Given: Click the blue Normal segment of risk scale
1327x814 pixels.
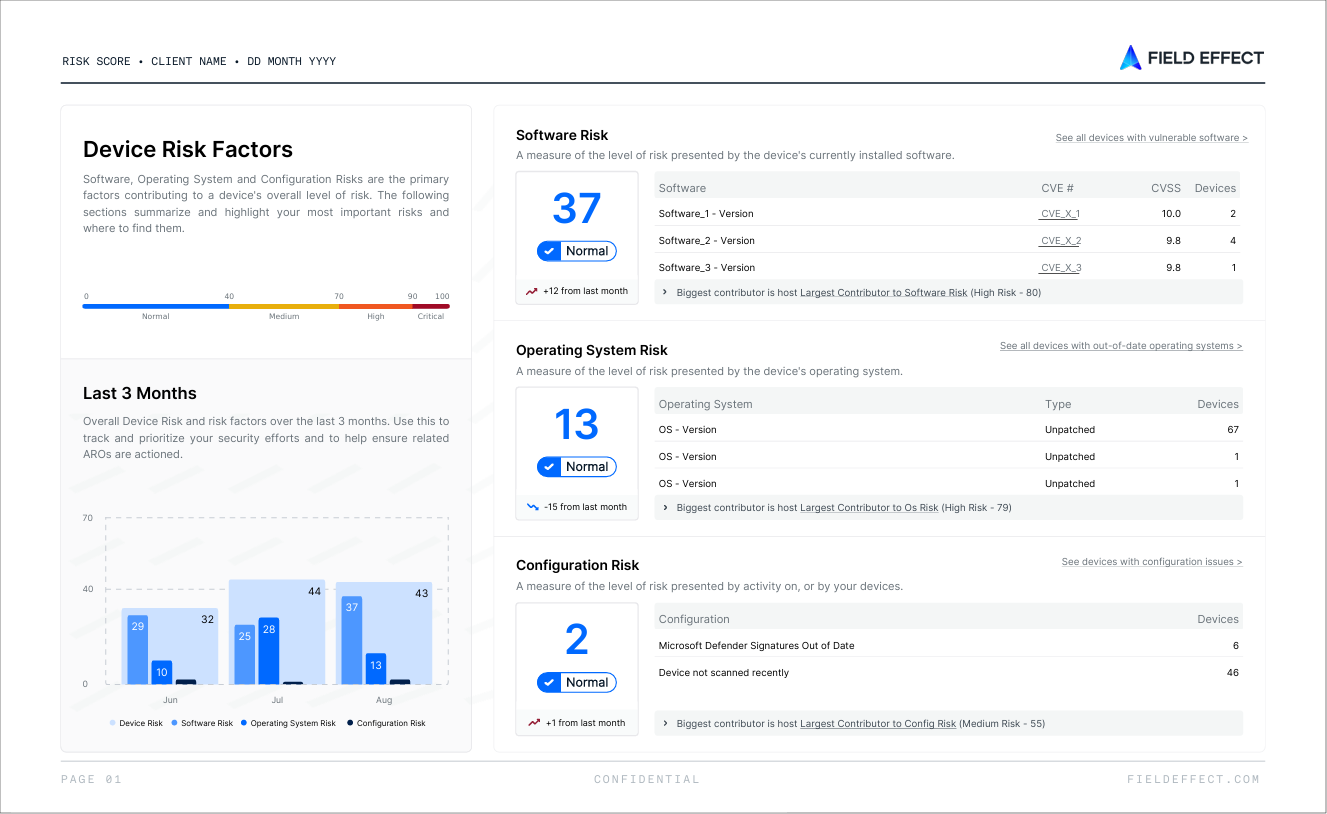Looking at the screenshot, I should (x=156, y=306).
